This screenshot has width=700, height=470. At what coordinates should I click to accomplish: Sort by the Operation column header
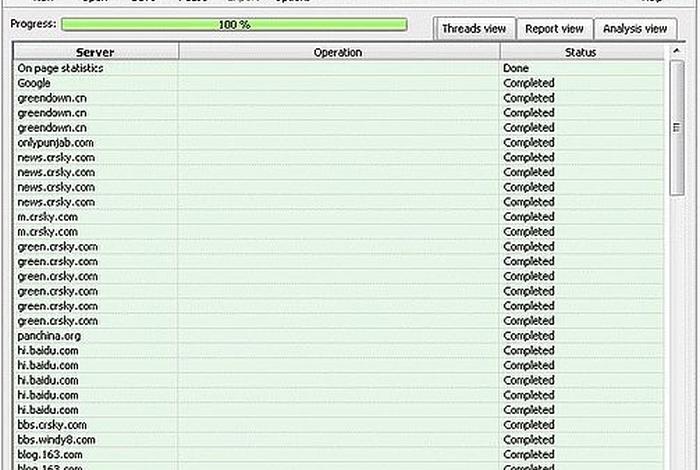coord(338,52)
